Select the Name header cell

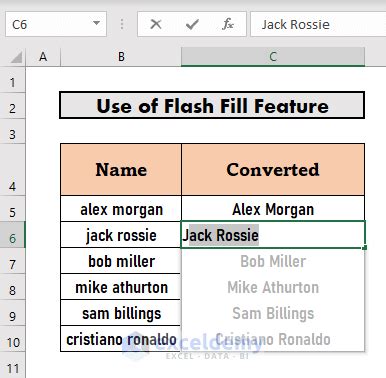pos(121,169)
